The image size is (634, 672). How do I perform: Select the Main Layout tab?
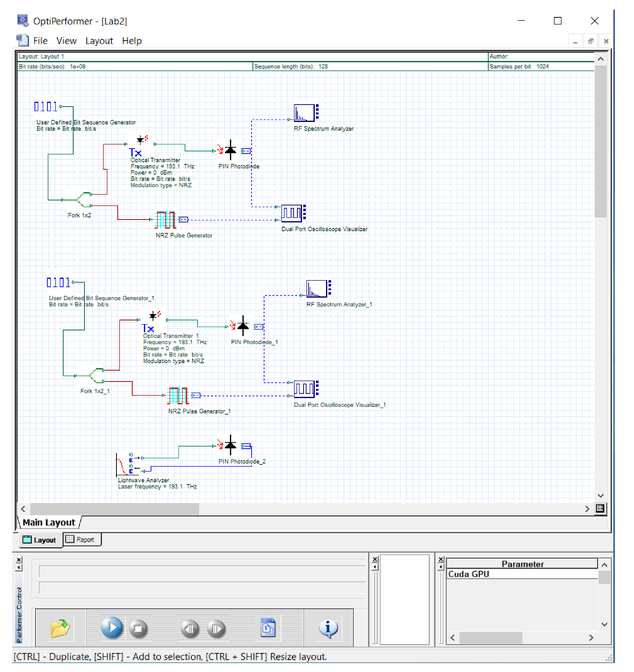(x=50, y=522)
